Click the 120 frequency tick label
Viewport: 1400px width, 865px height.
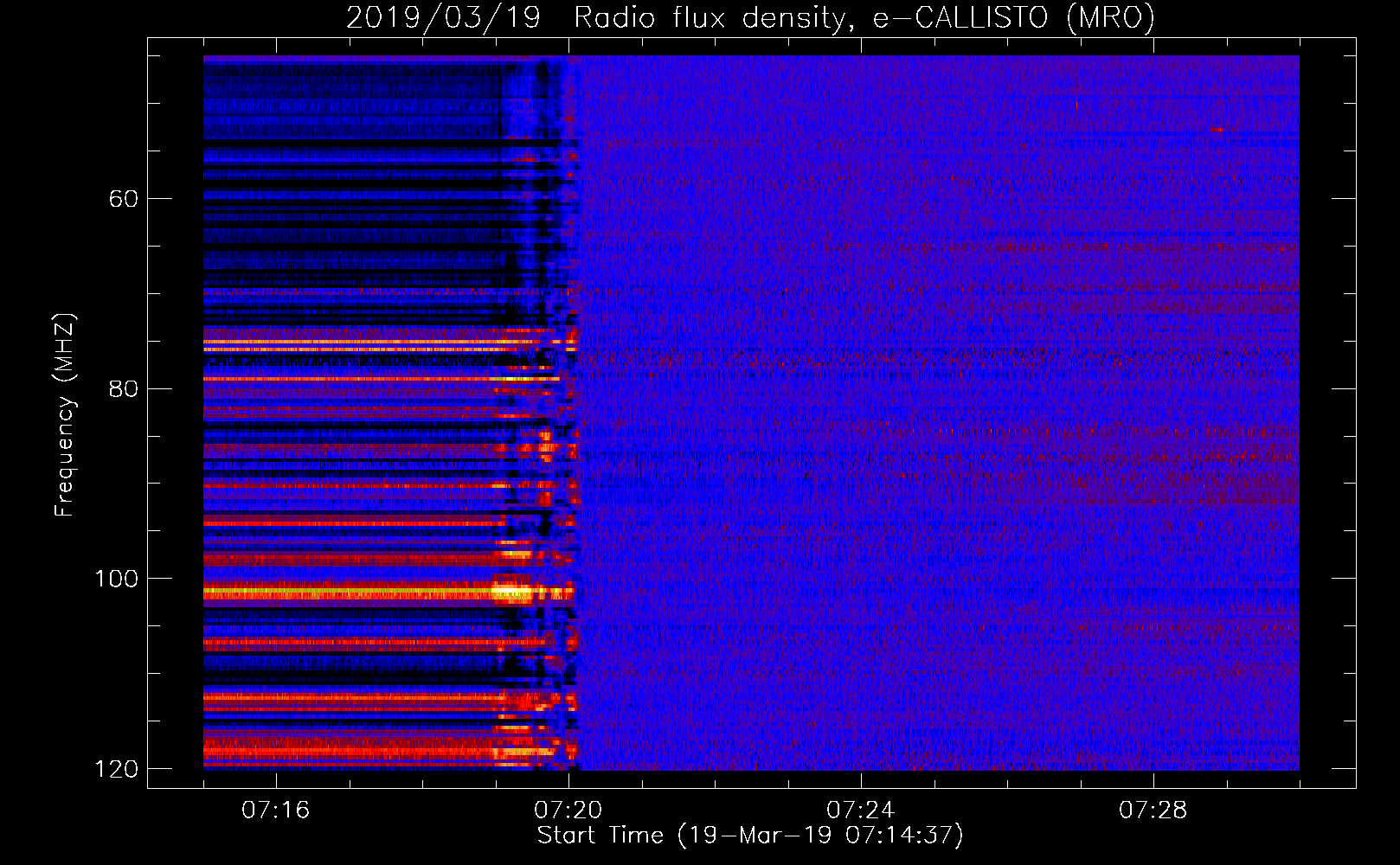point(117,769)
